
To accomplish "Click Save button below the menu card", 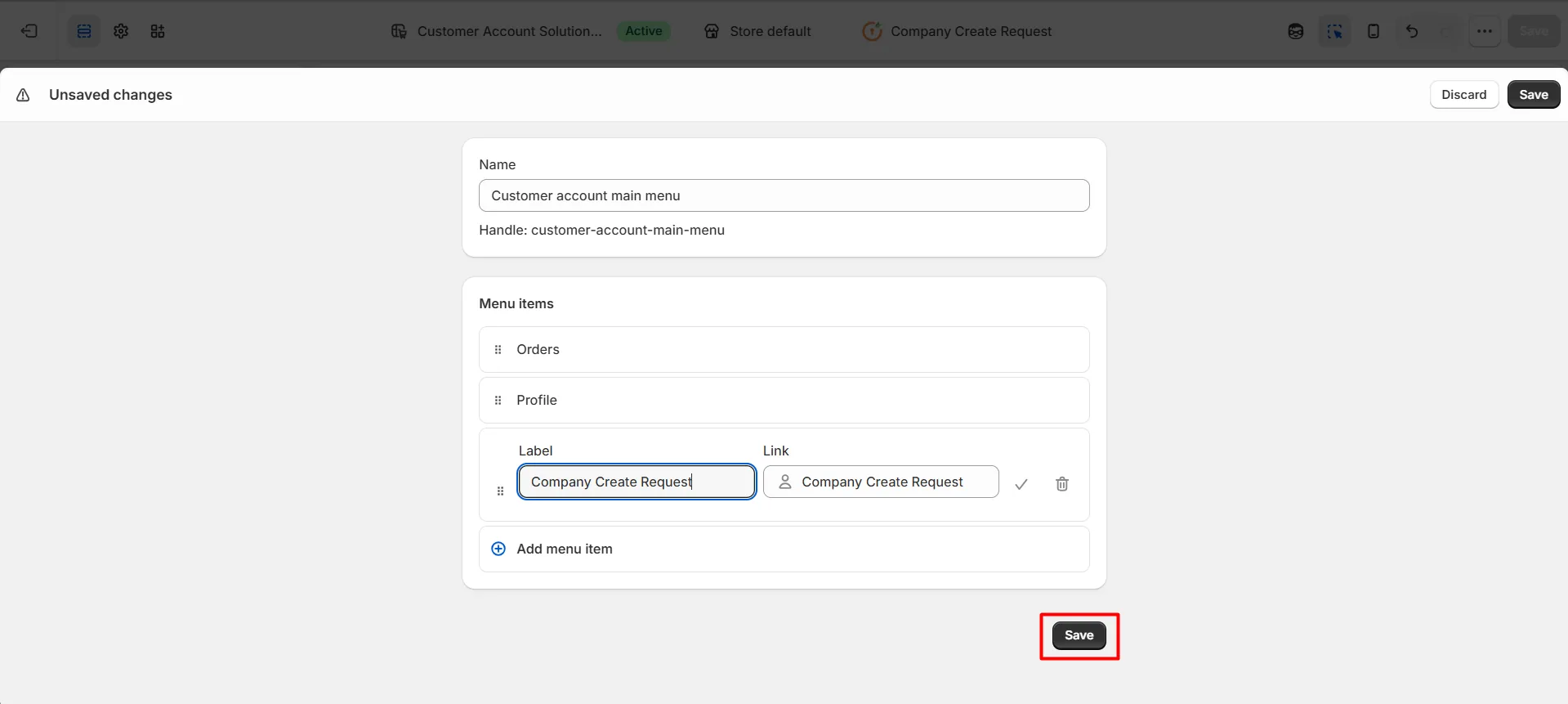I will tap(1079, 635).
